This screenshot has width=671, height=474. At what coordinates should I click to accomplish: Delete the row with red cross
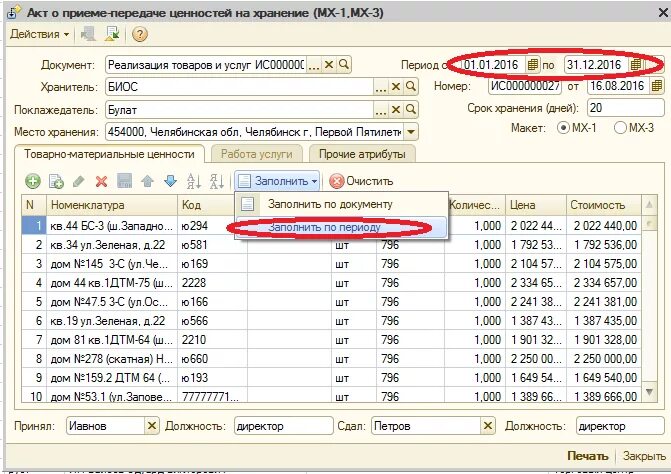tap(101, 181)
